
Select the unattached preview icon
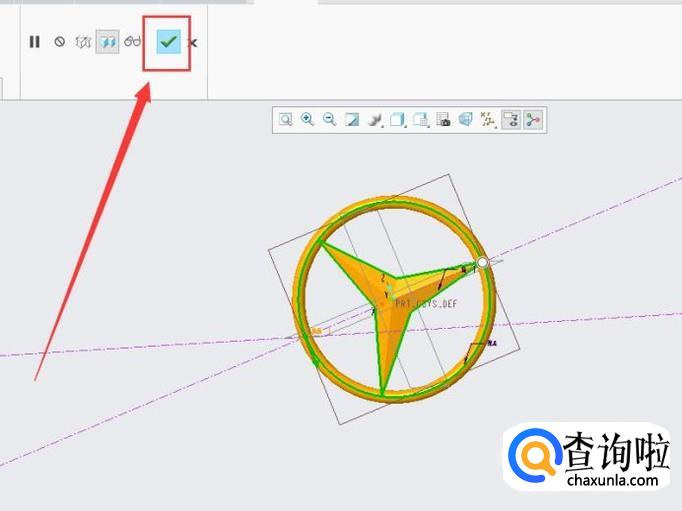tap(83, 42)
